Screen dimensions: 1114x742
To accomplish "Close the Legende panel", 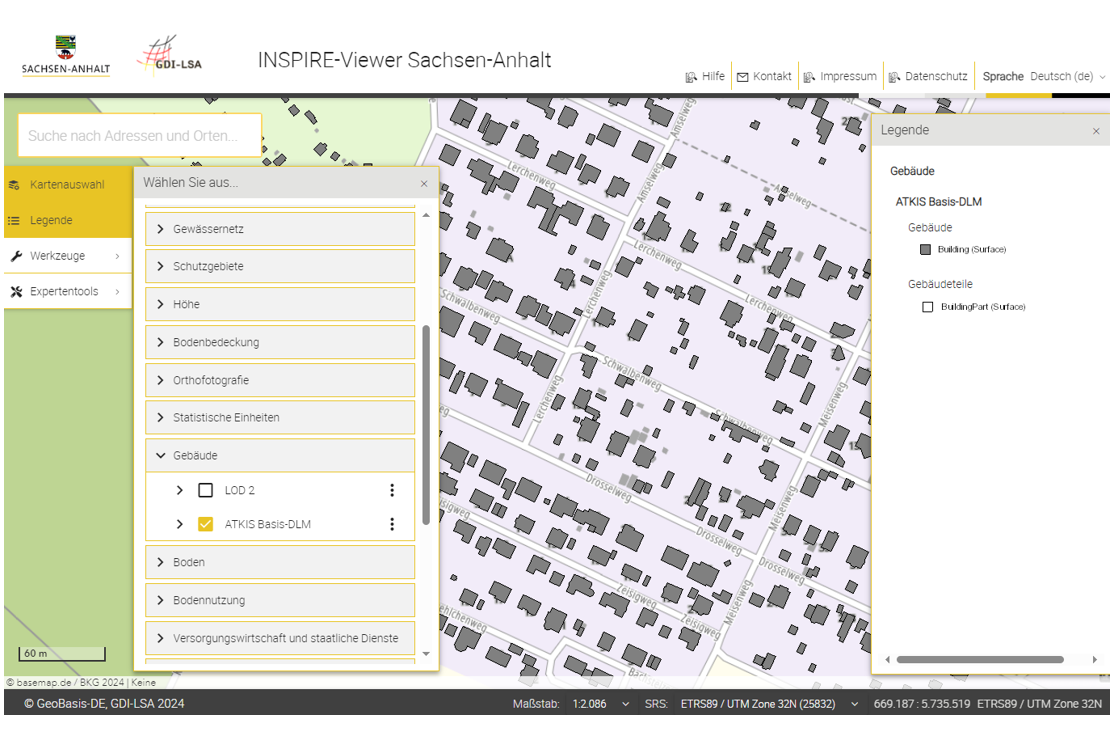I will click(1095, 131).
